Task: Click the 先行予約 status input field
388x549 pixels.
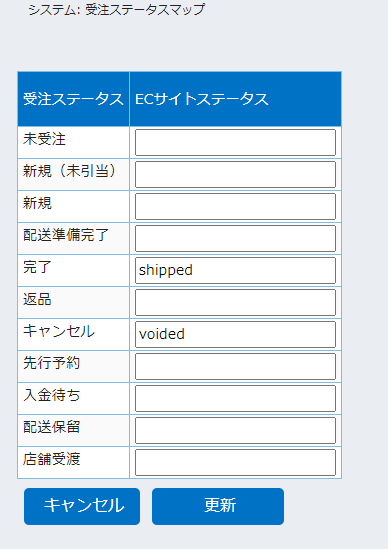Action: (235, 367)
